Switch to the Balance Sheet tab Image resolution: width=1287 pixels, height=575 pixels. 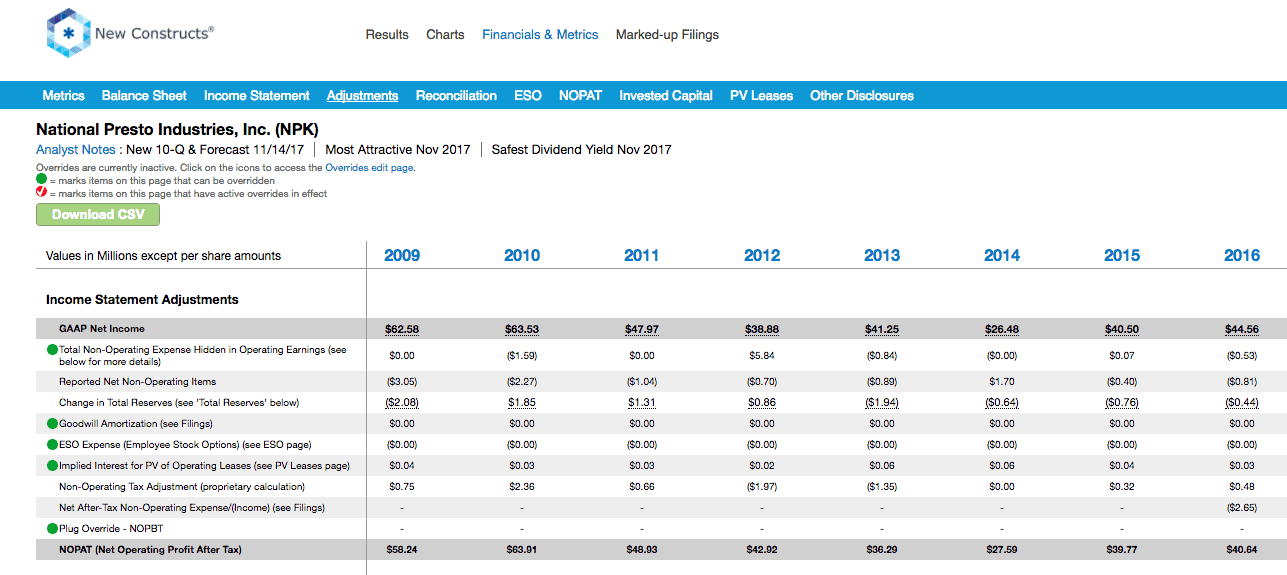tap(144, 96)
